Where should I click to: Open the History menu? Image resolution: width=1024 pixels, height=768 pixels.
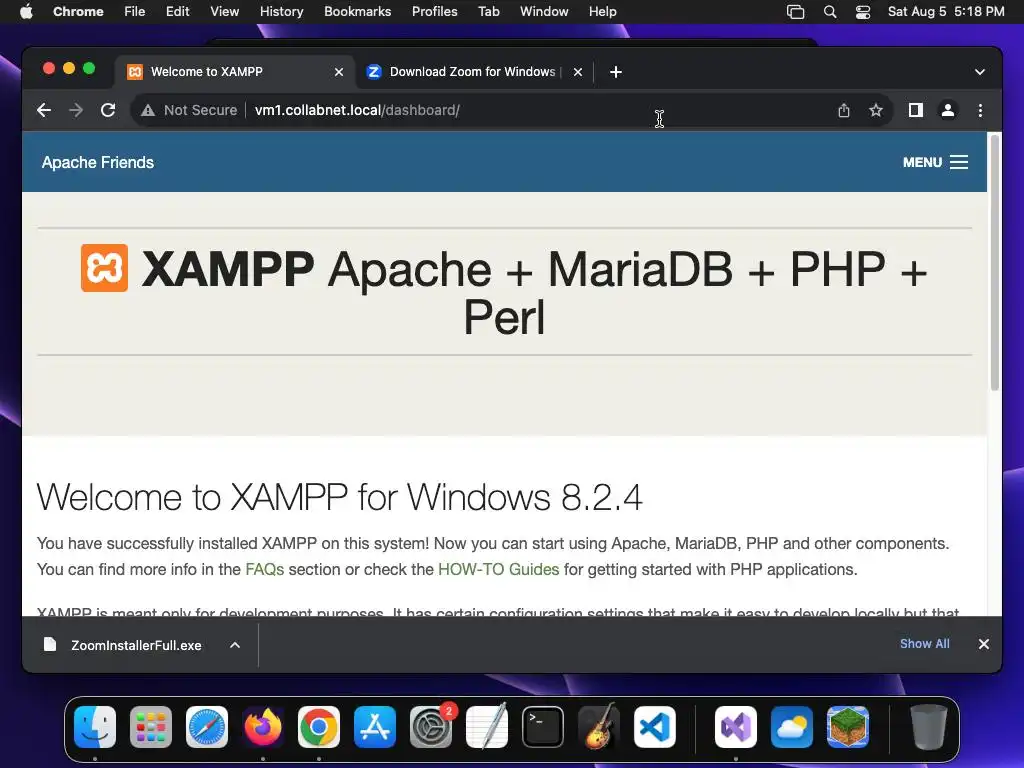click(x=281, y=12)
